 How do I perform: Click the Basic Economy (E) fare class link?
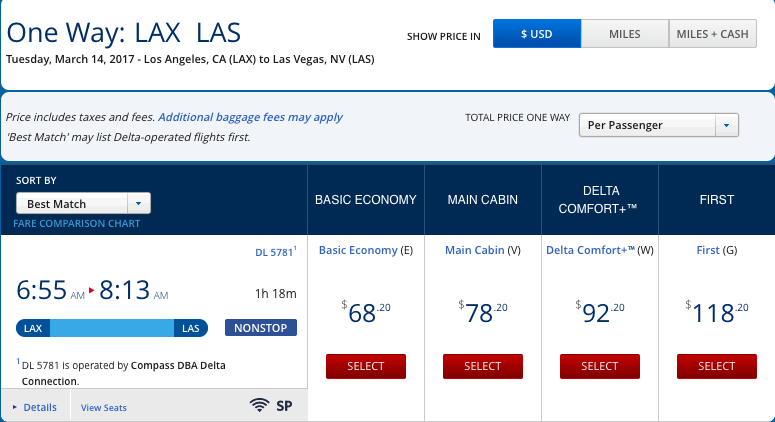pyautogui.click(x=358, y=250)
